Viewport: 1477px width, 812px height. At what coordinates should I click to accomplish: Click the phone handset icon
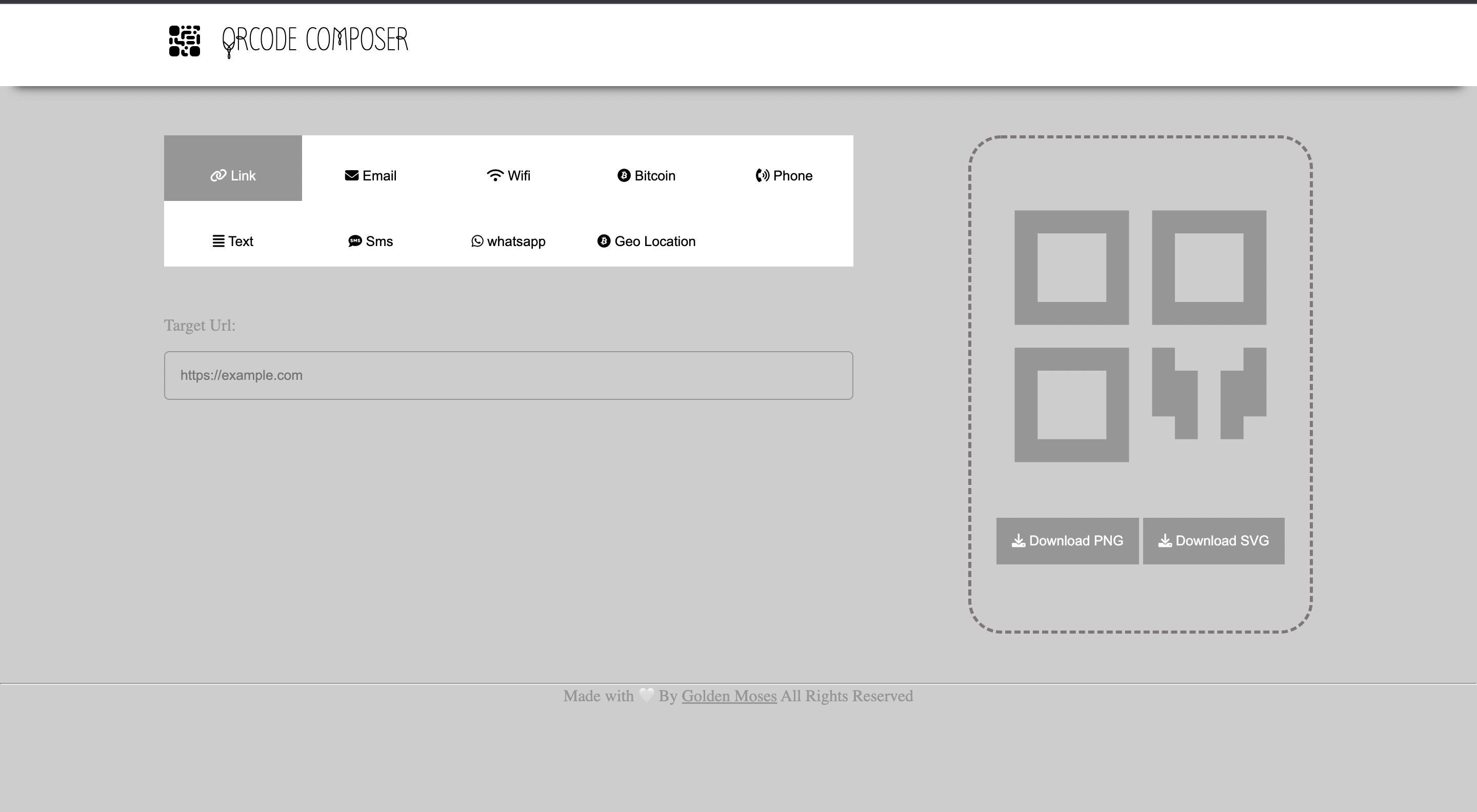[x=762, y=175]
